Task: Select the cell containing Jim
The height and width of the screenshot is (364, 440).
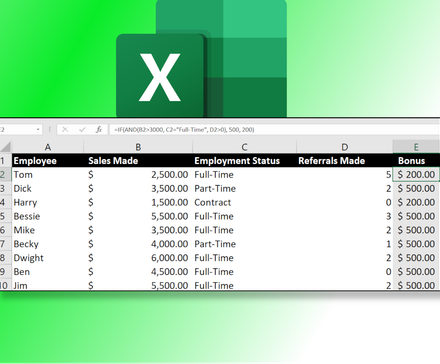Action: click(48, 285)
